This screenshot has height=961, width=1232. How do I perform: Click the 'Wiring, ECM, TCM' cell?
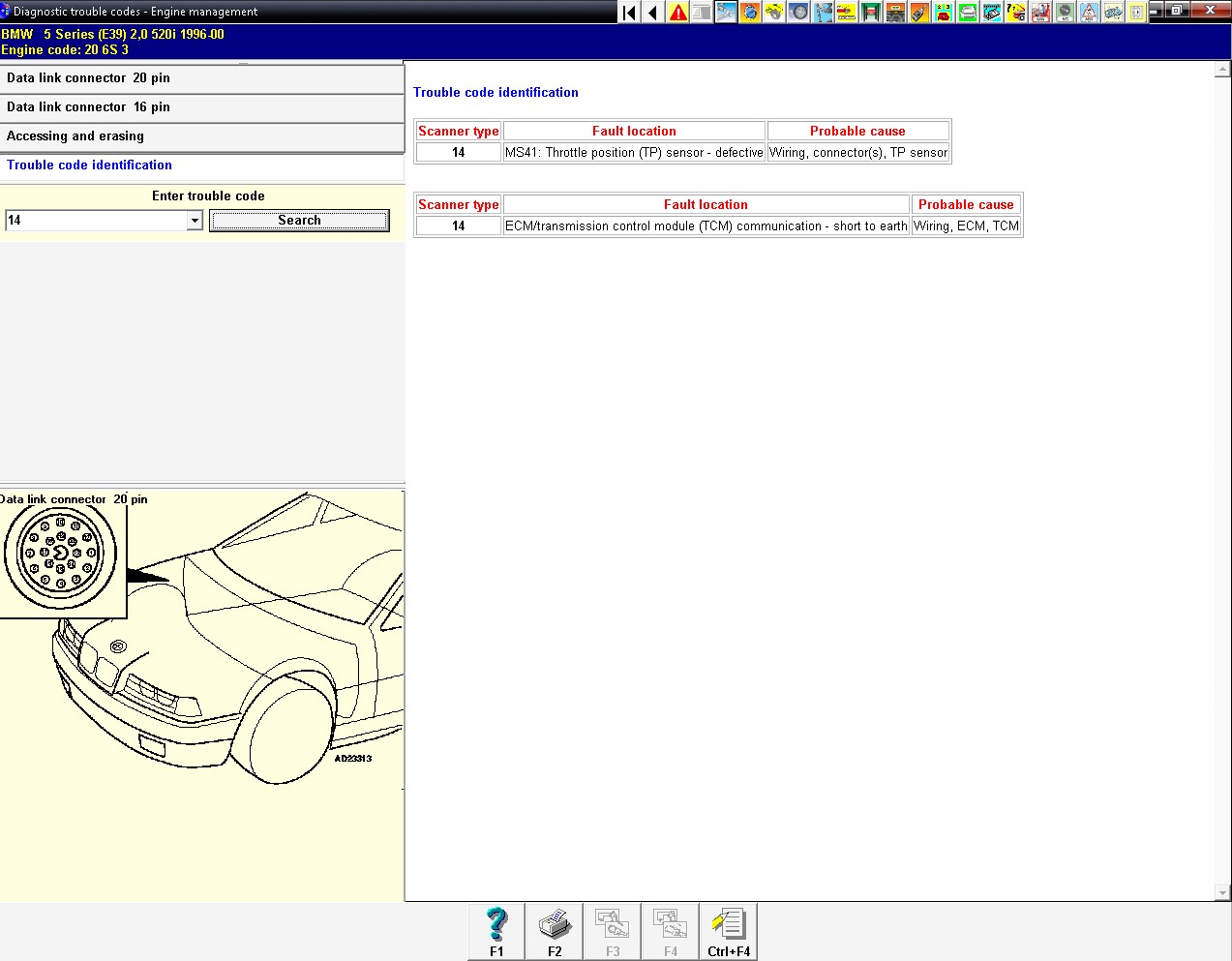coord(966,226)
